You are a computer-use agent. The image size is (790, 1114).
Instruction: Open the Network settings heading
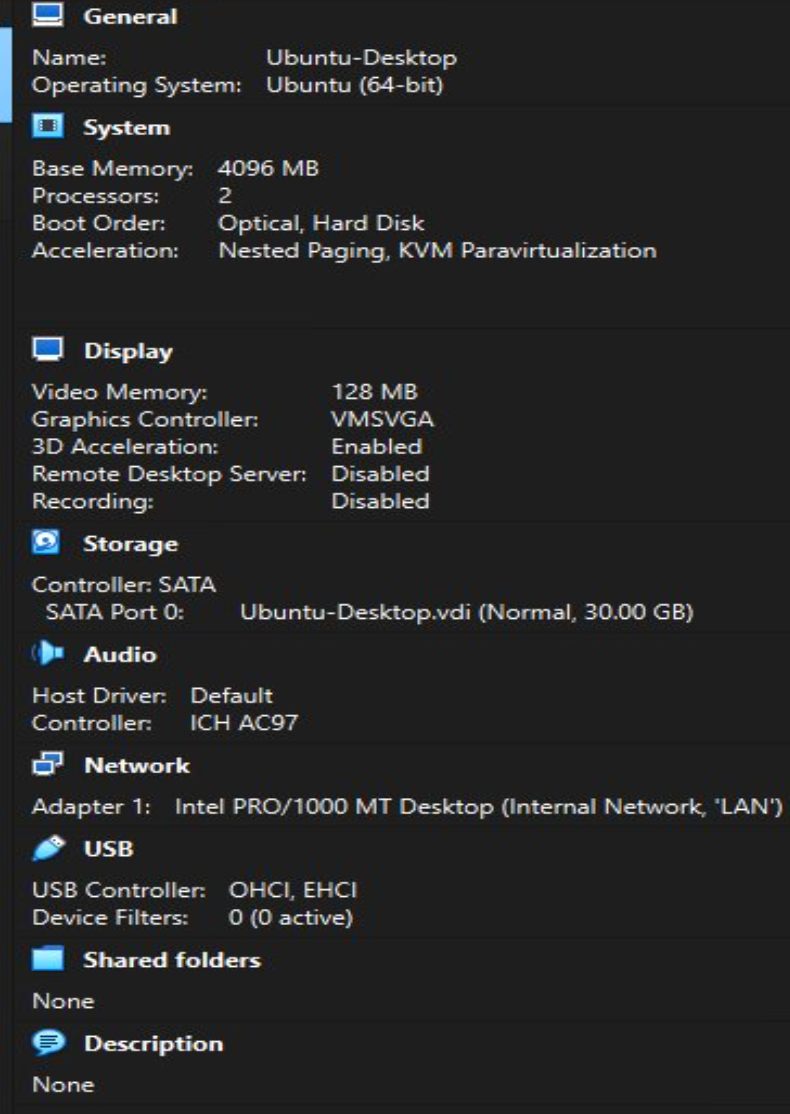[137, 766]
